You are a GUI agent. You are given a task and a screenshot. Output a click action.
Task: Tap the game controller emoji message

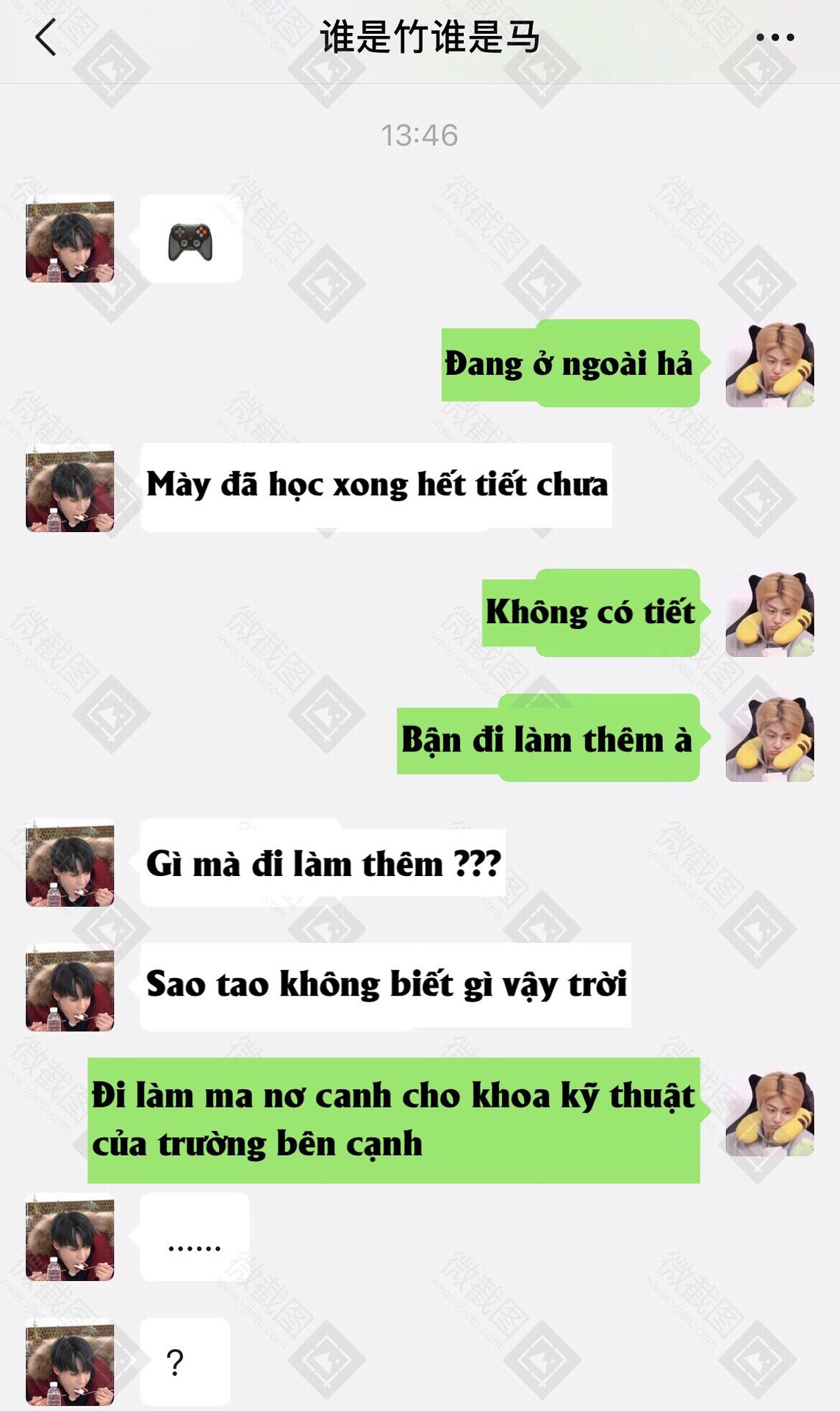click(190, 239)
